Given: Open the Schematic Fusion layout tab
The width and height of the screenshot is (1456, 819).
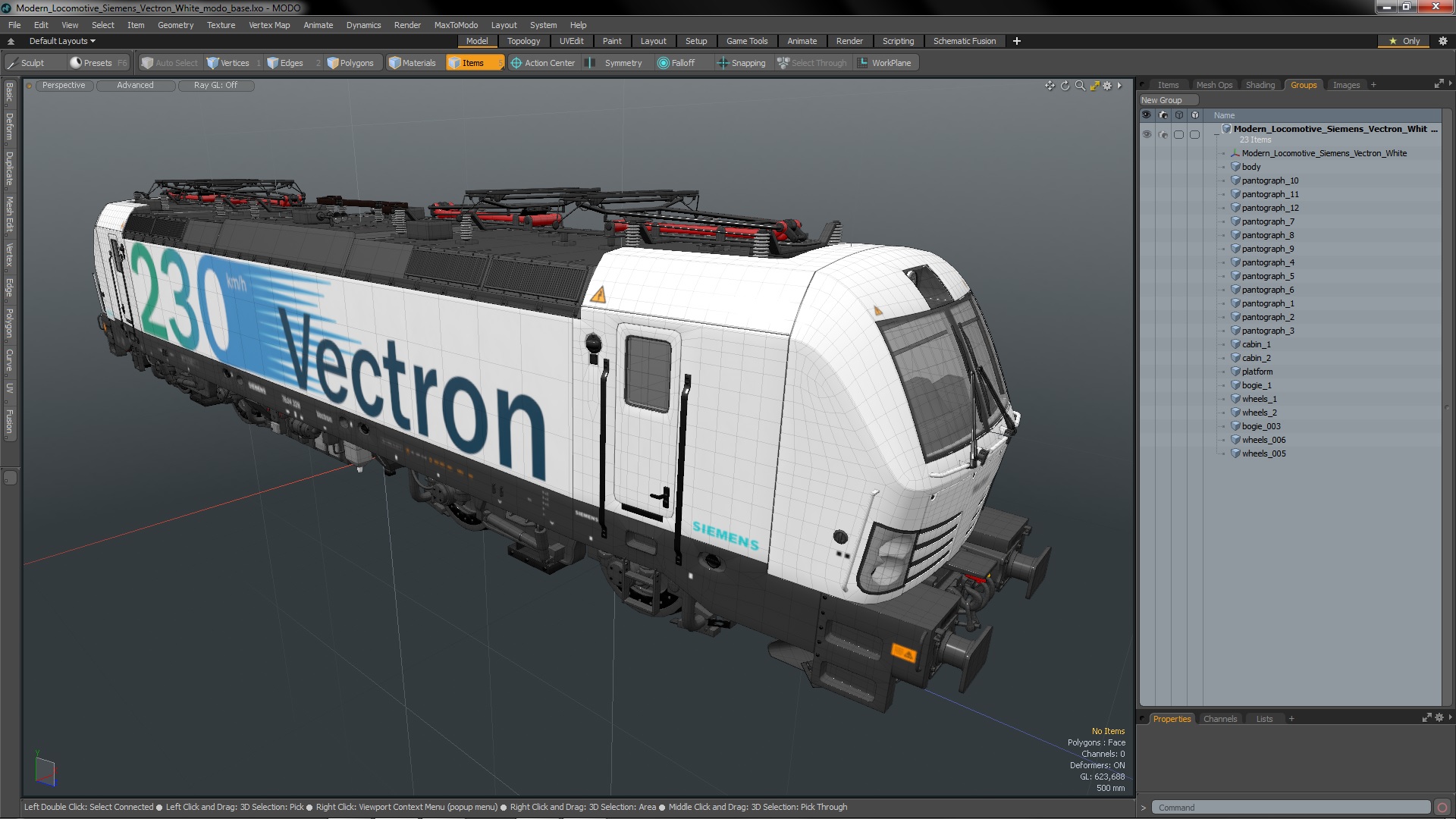Looking at the screenshot, I should (965, 41).
